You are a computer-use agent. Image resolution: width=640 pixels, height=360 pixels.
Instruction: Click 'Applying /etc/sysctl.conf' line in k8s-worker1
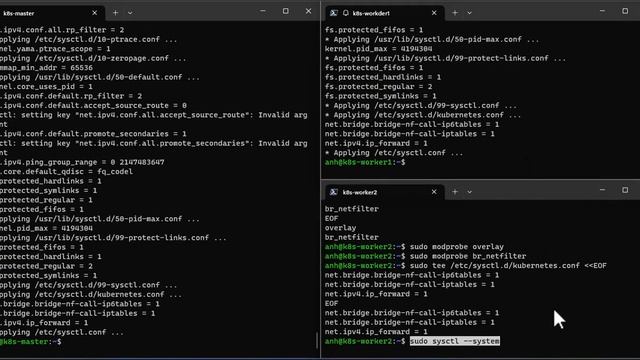pos(394,153)
